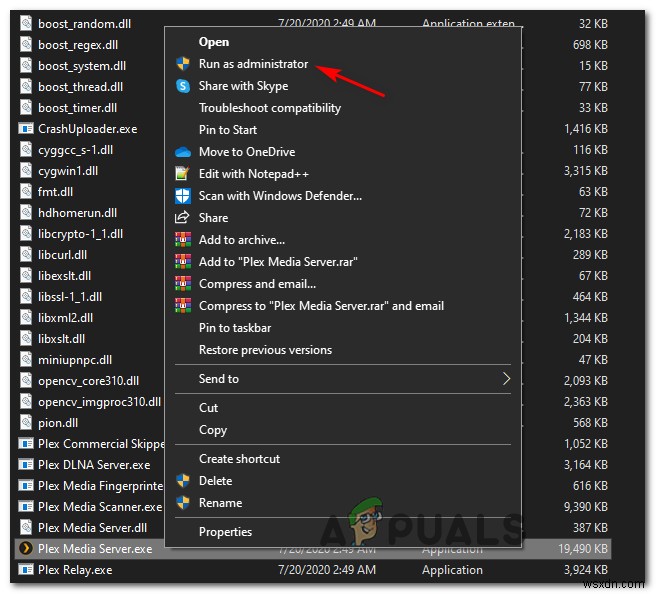Select the cyggcc_s-1.dll file name
Viewport: 656px width, 594px height.
coord(75,150)
